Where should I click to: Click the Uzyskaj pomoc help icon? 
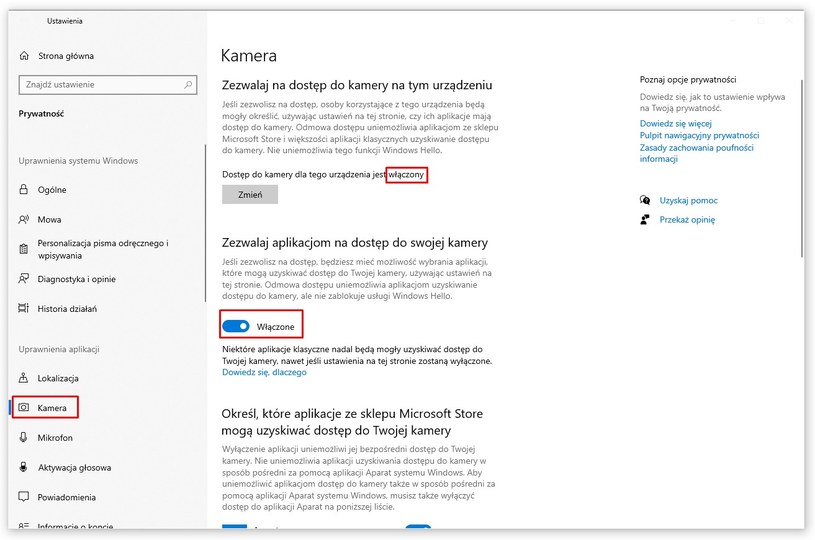coord(645,200)
